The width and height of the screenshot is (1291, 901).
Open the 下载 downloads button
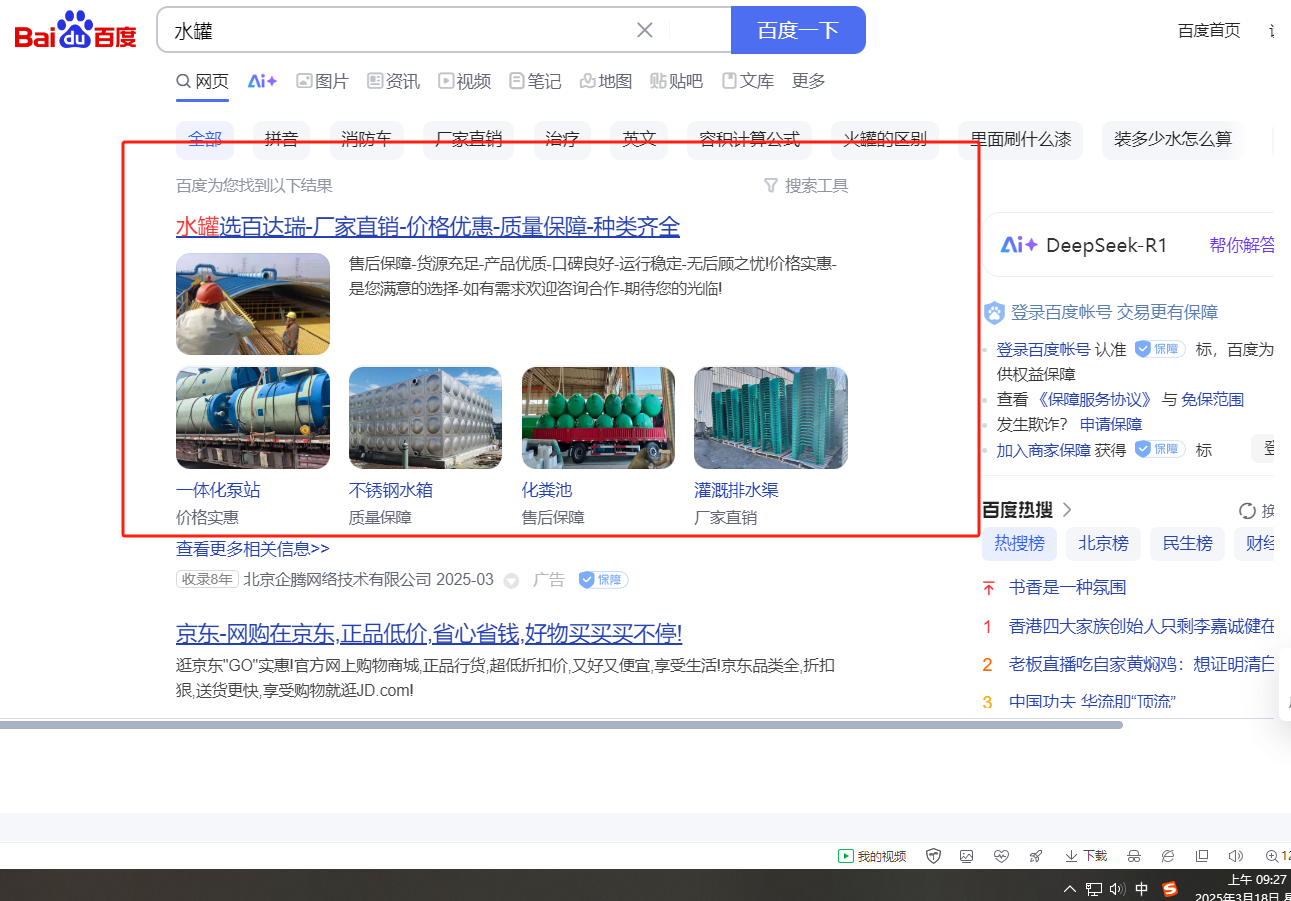click(x=1086, y=856)
